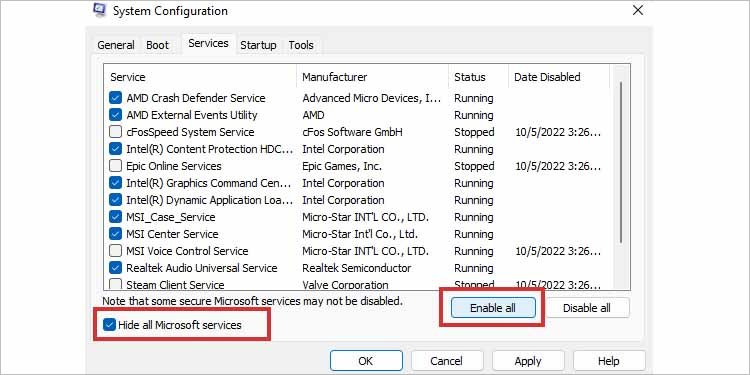Uncheck MSI Center Service
Screen dimensions: 750x375
click(x=115, y=234)
